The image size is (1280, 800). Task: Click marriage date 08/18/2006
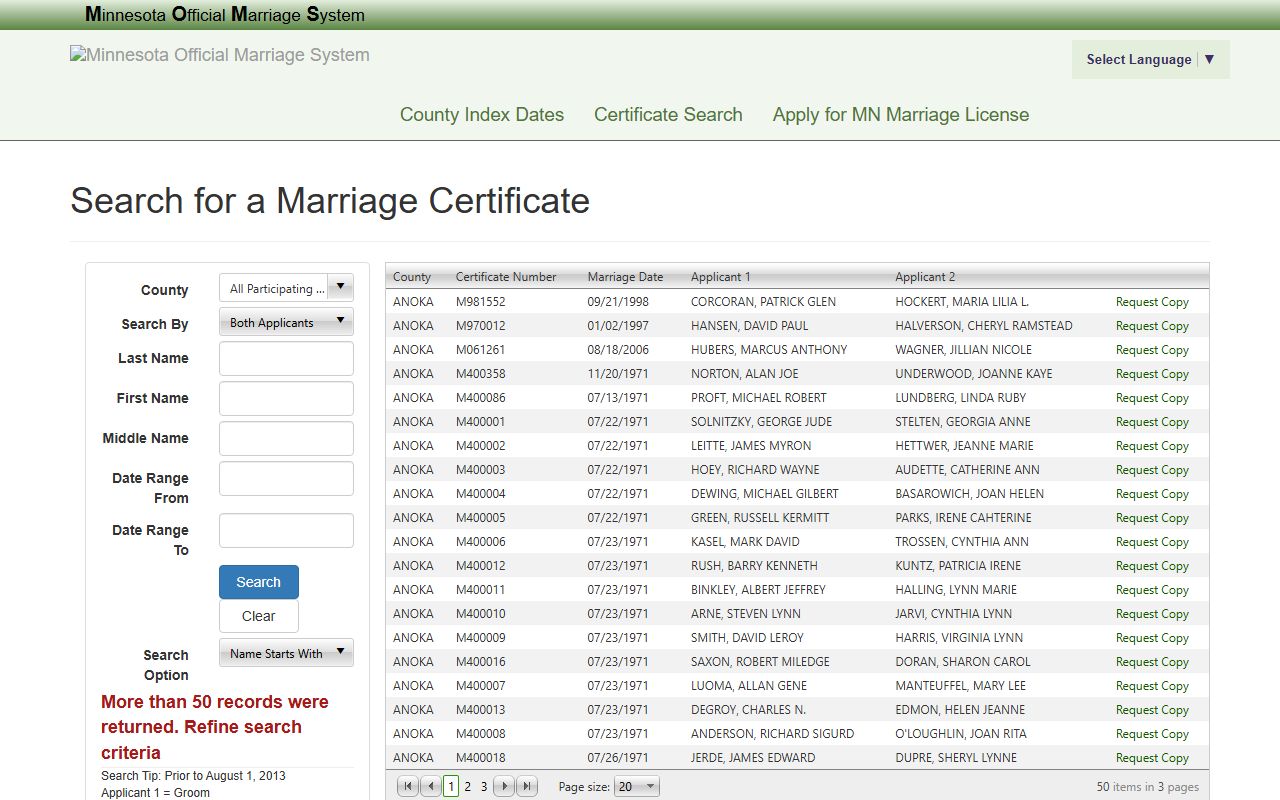[618, 350]
